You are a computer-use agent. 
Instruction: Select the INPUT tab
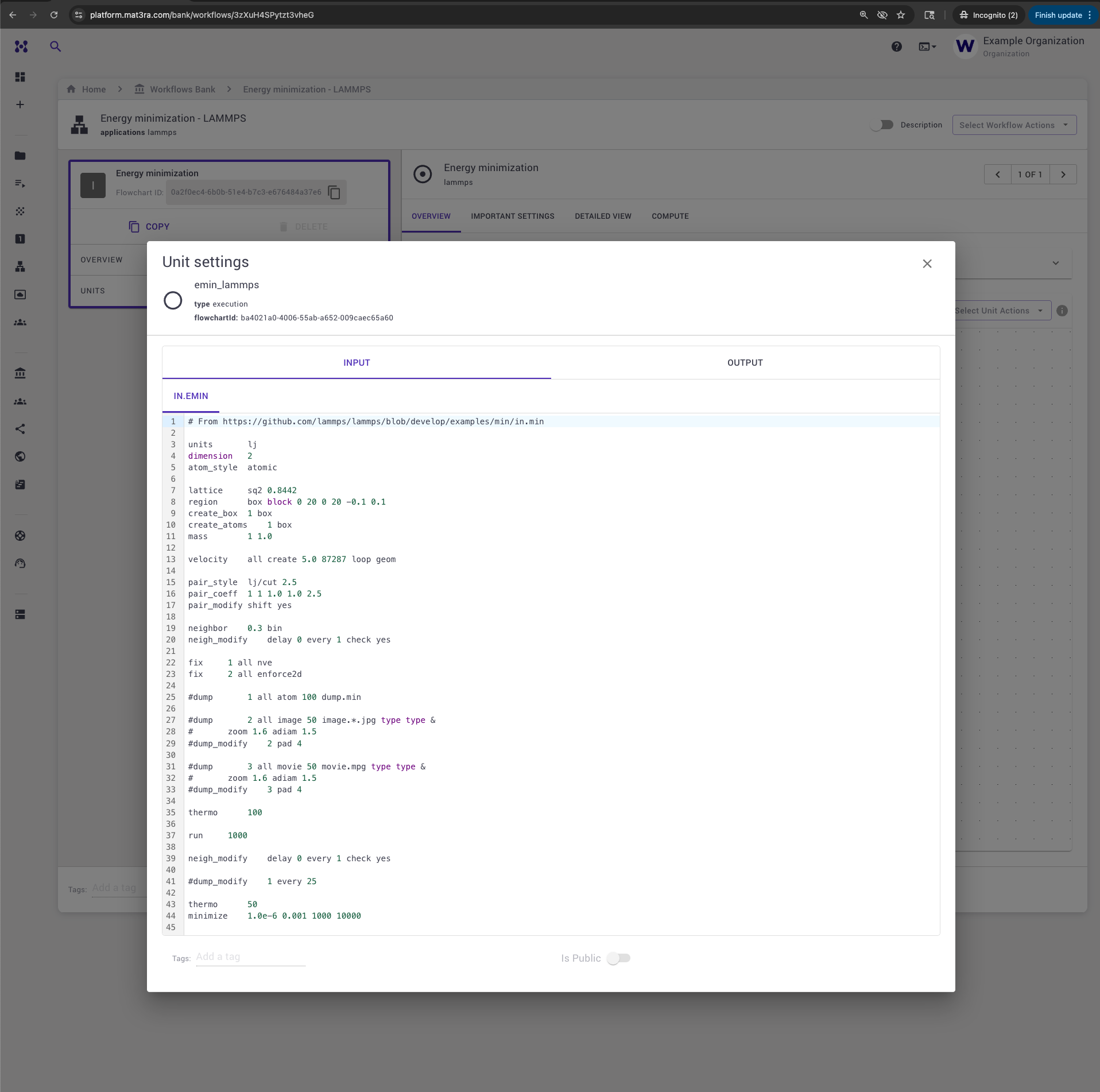coord(357,363)
